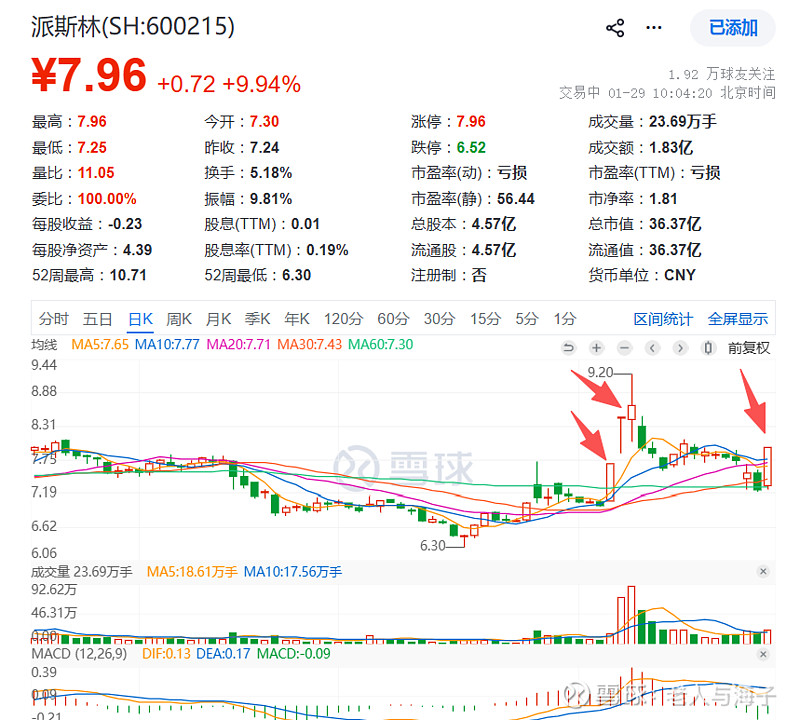Click the chart reset/undo arrow icon
800x720 pixels.
tap(568, 348)
